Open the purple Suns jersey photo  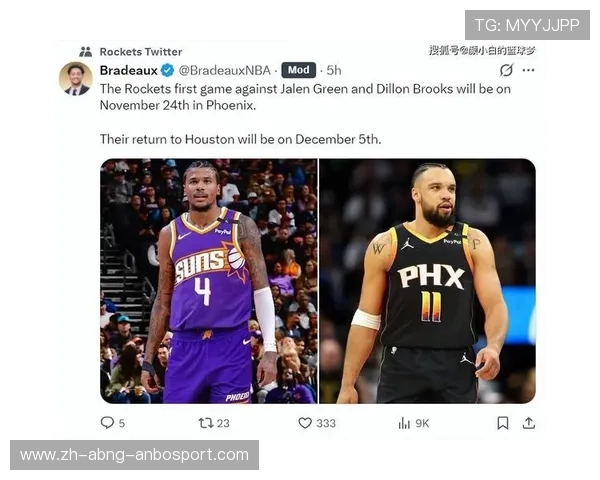point(209,281)
